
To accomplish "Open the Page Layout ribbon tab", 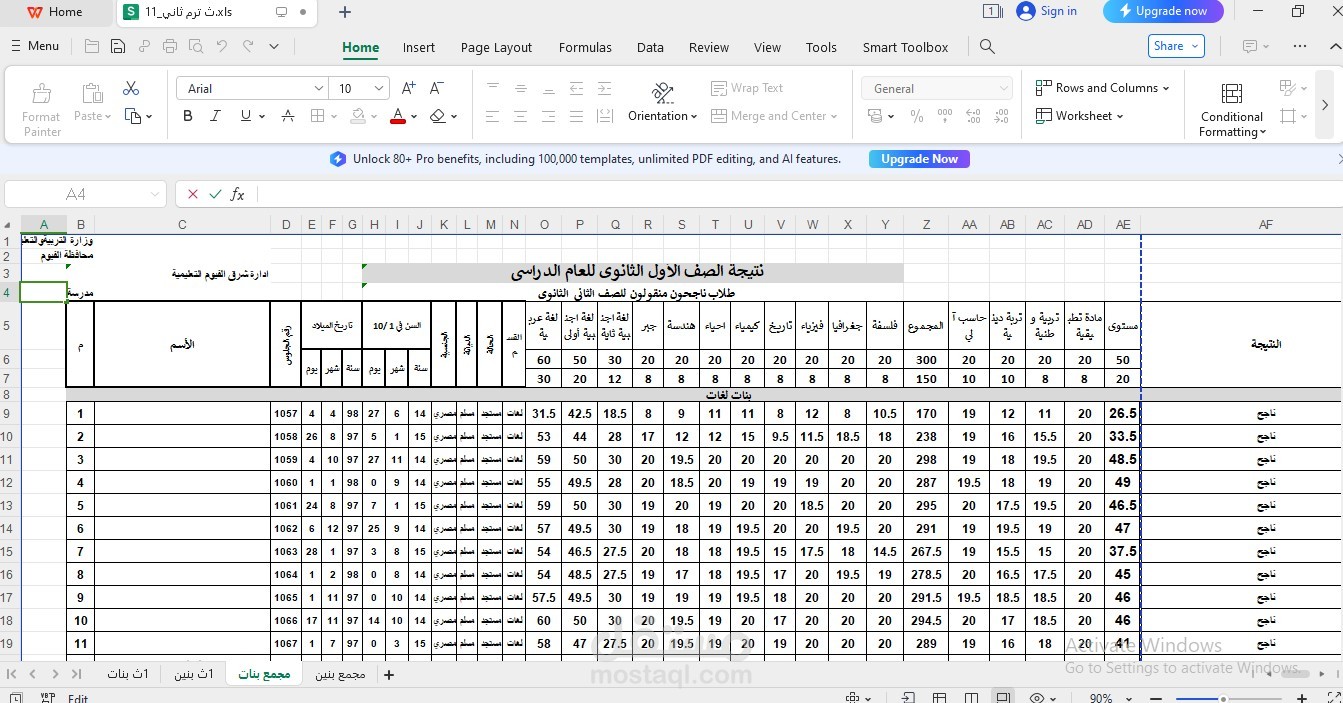I will 496,47.
